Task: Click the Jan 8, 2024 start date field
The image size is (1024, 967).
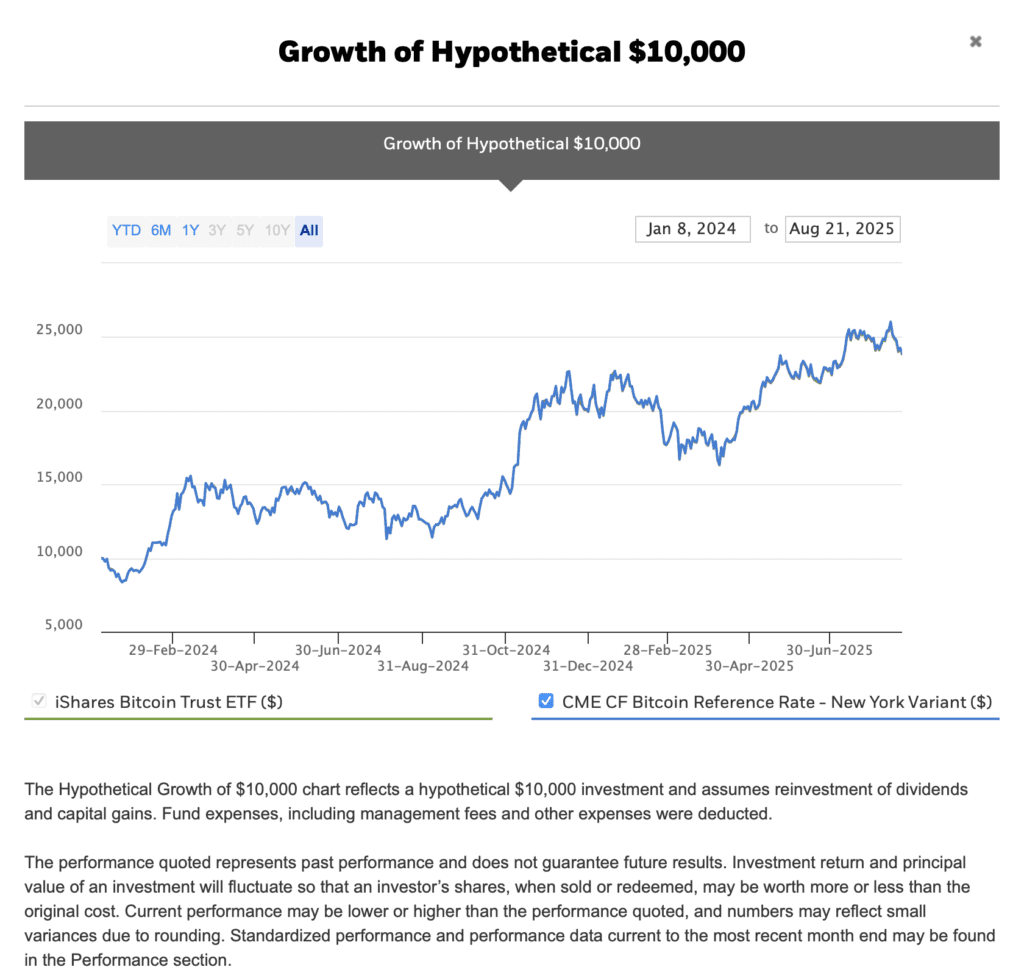Action: coord(692,228)
